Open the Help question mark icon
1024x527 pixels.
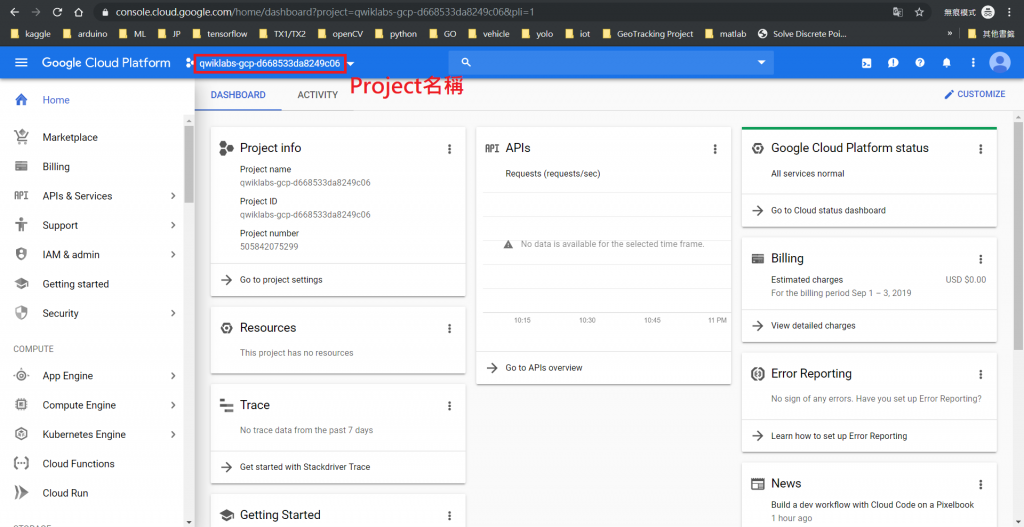click(920, 63)
